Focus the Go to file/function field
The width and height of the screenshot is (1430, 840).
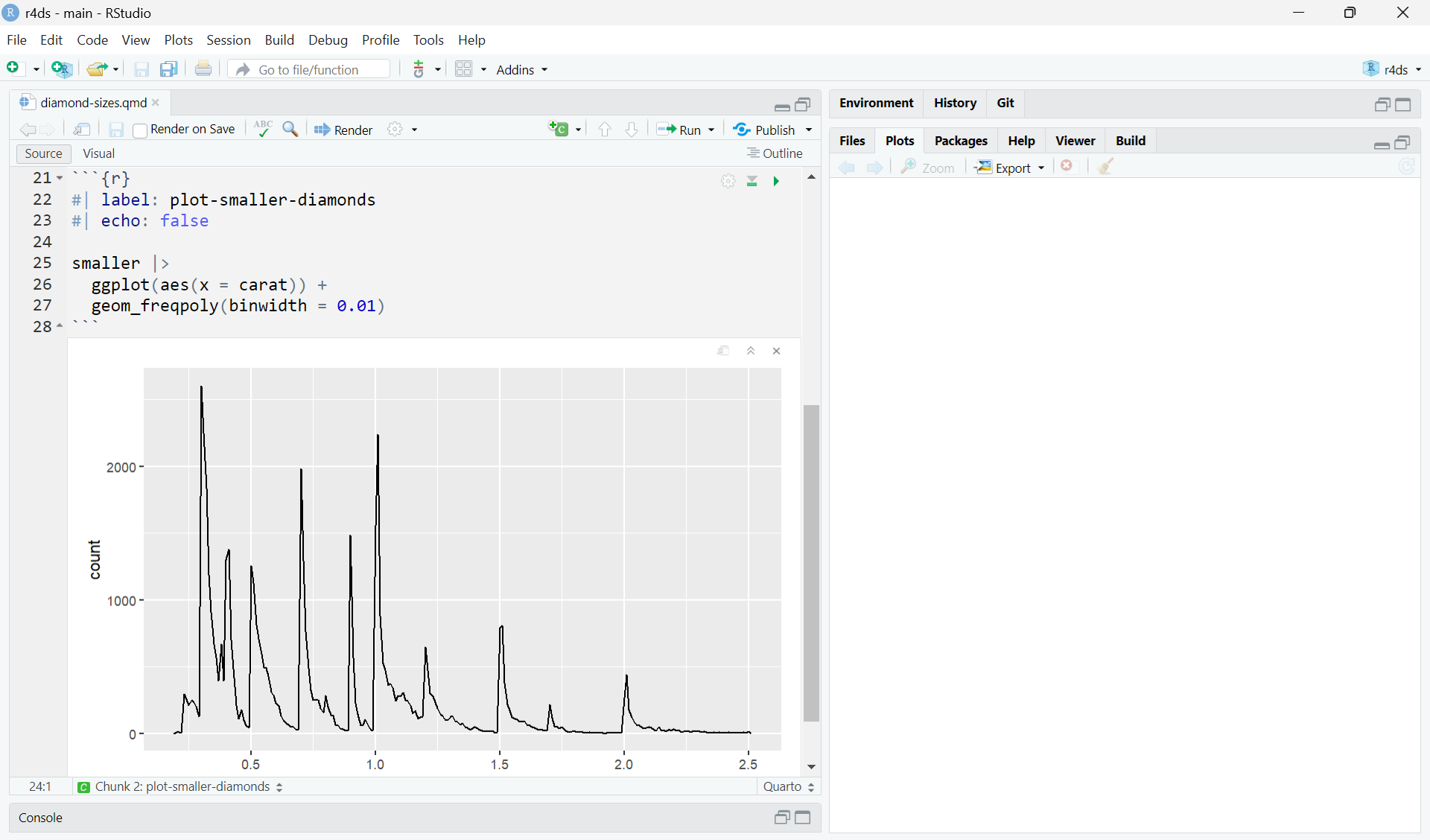coord(309,69)
